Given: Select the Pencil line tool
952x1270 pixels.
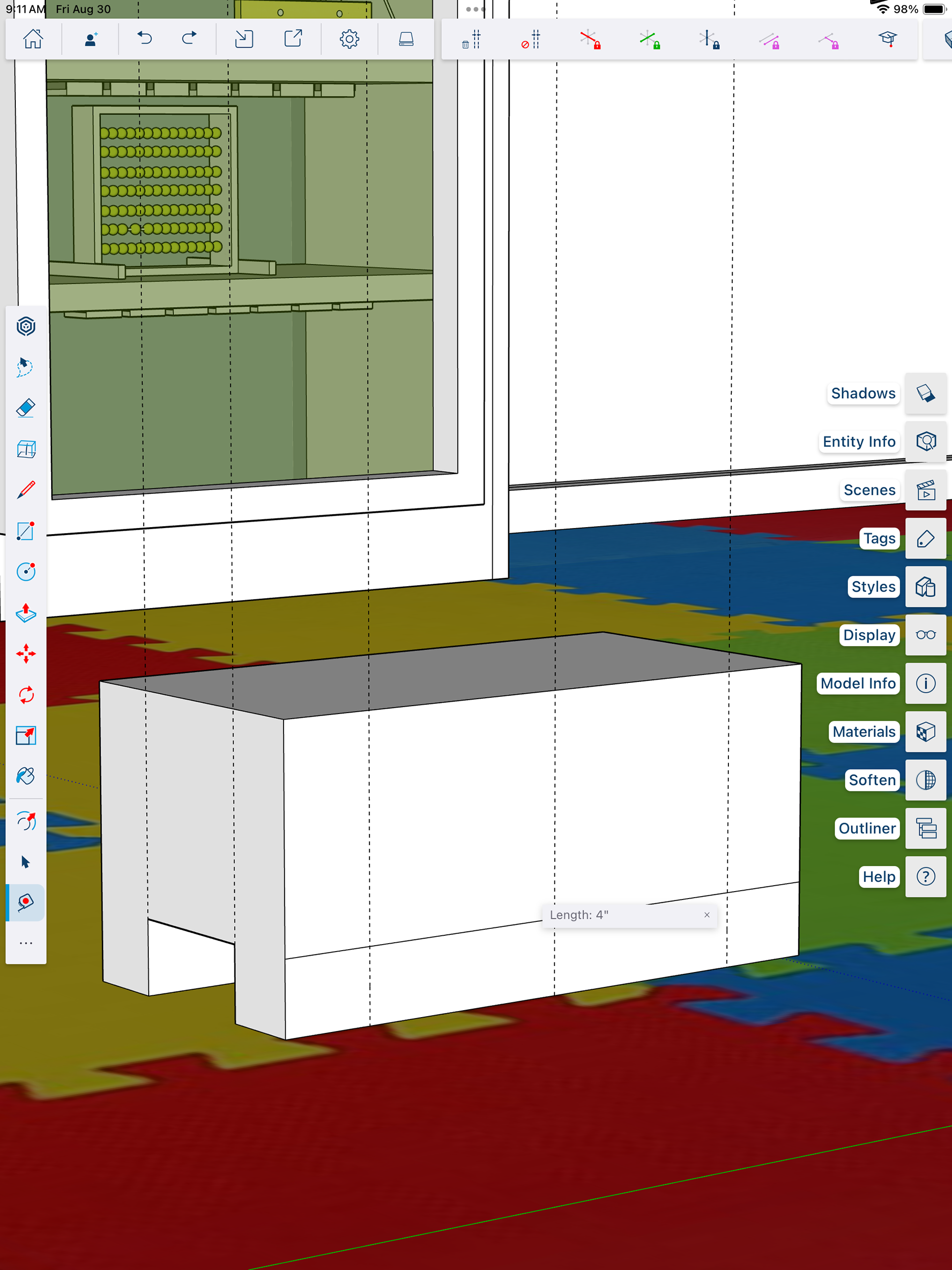Looking at the screenshot, I should pyautogui.click(x=26, y=490).
